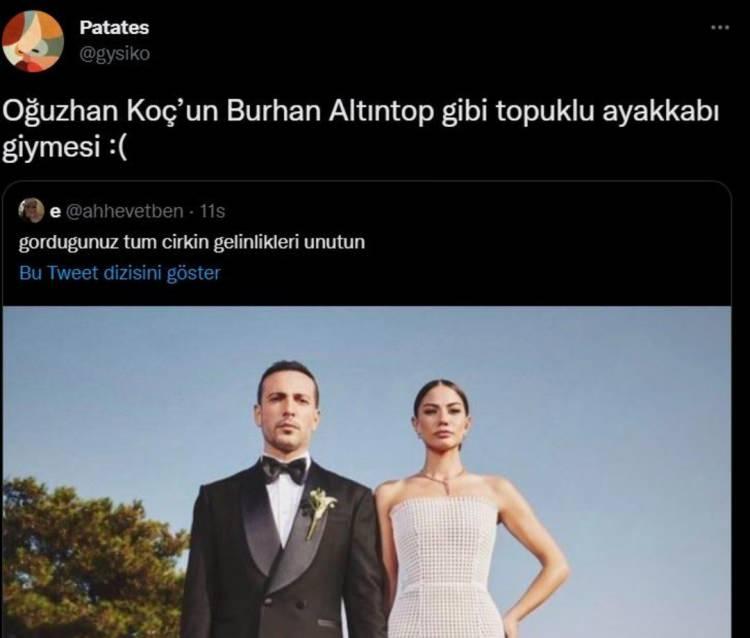This screenshot has width=750, height=638.
Task: Open the three-dot more options menu
Action: pos(720,28)
